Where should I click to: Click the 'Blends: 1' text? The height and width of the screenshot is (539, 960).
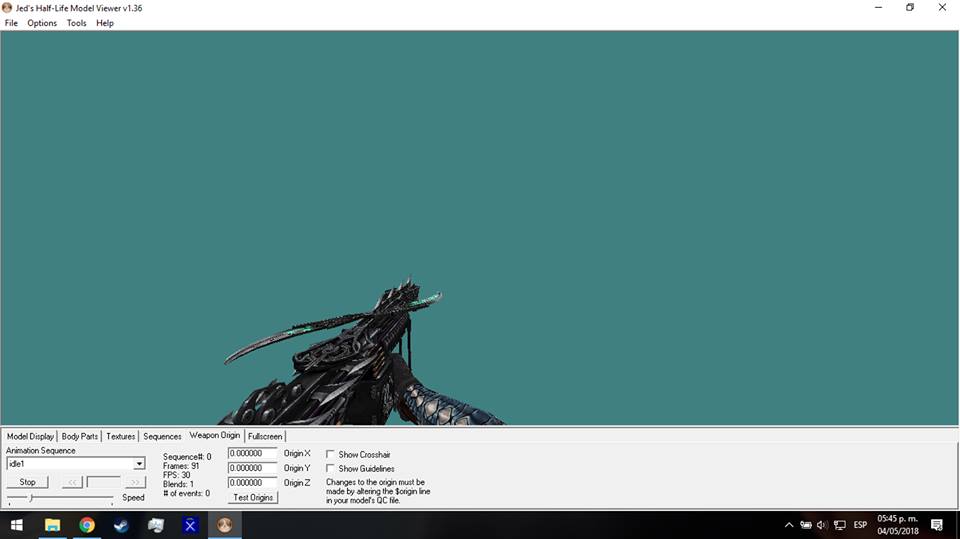click(x=179, y=484)
